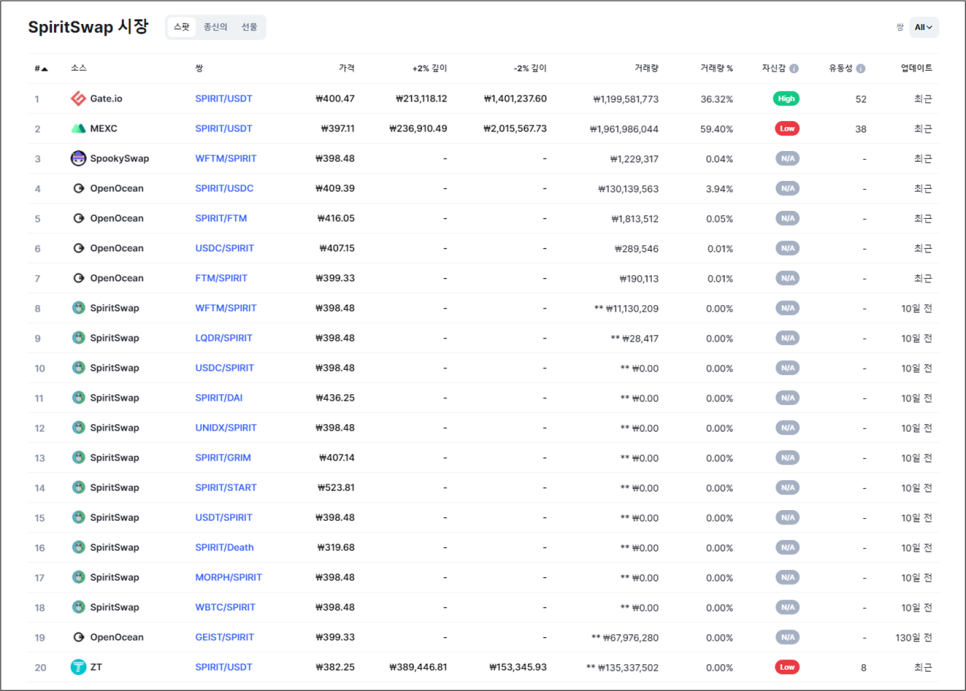Image resolution: width=966 pixels, height=691 pixels.
Task: Open MORPH/SPIRIT pair link
Action: (x=229, y=577)
